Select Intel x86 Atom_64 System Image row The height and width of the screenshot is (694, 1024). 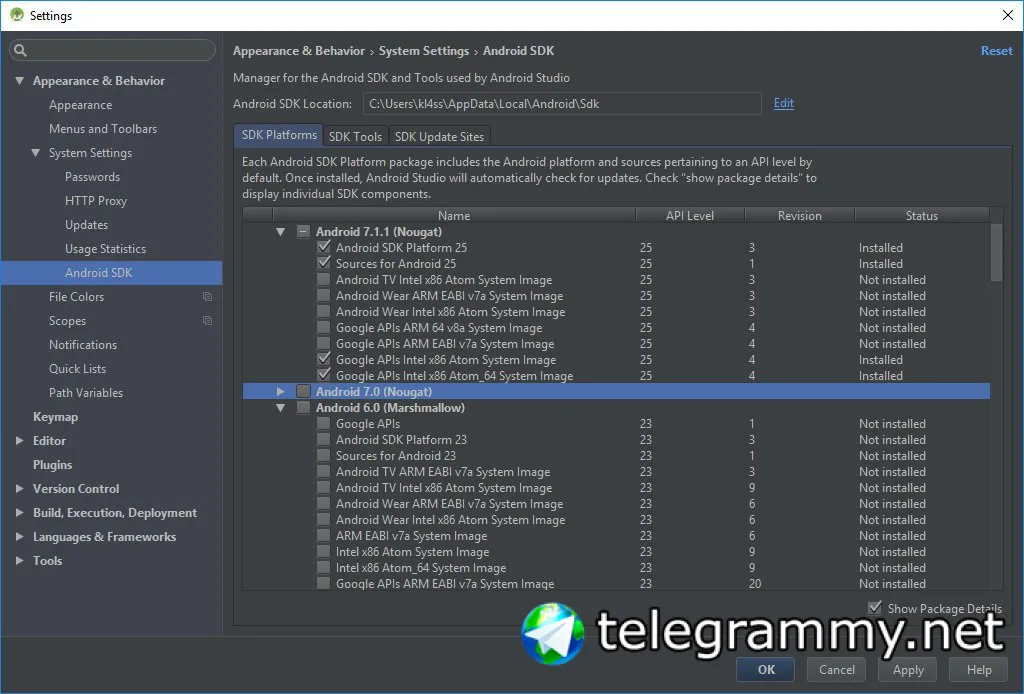616,568
